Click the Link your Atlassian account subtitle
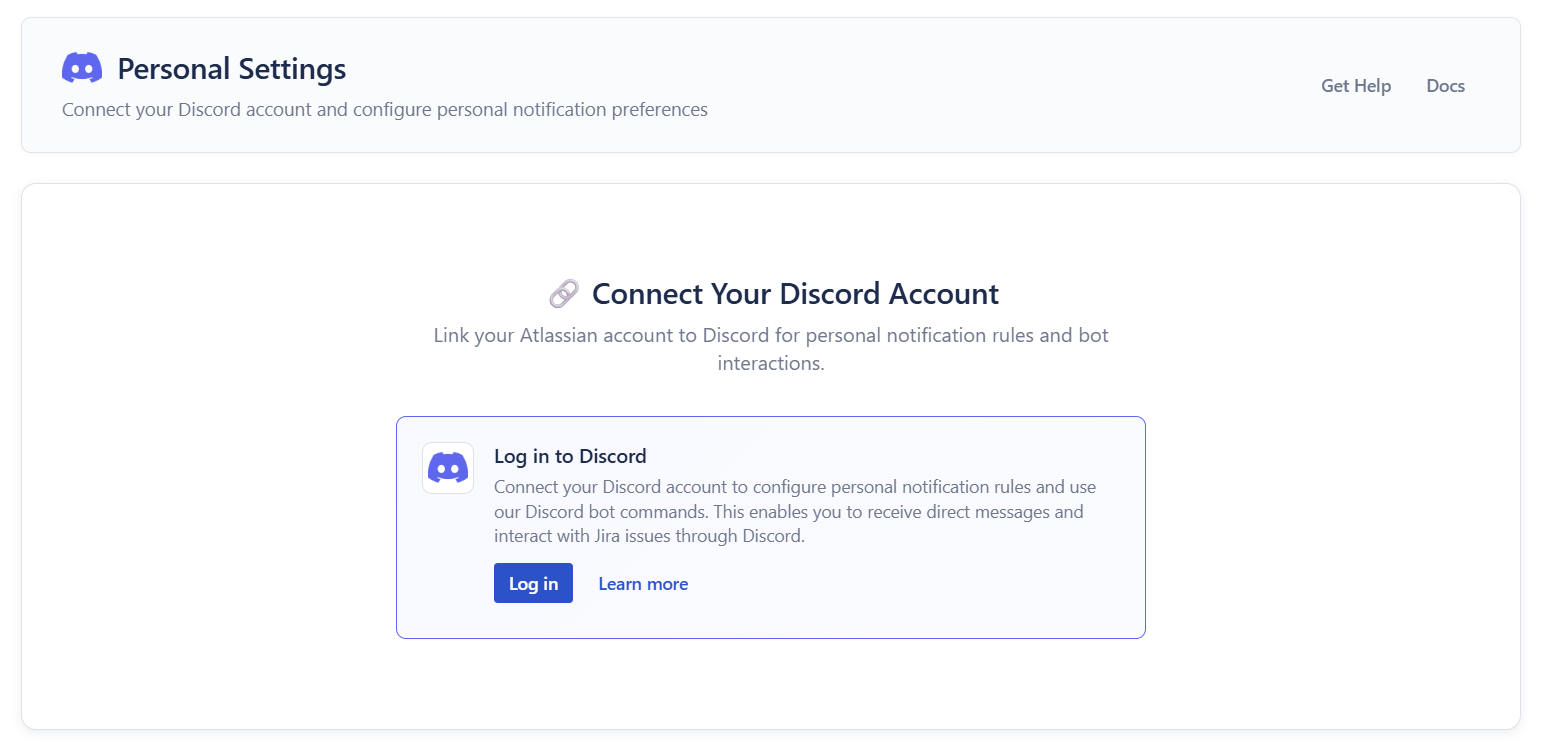Screen dimensions: 1542x748 (x=770, y=348)
